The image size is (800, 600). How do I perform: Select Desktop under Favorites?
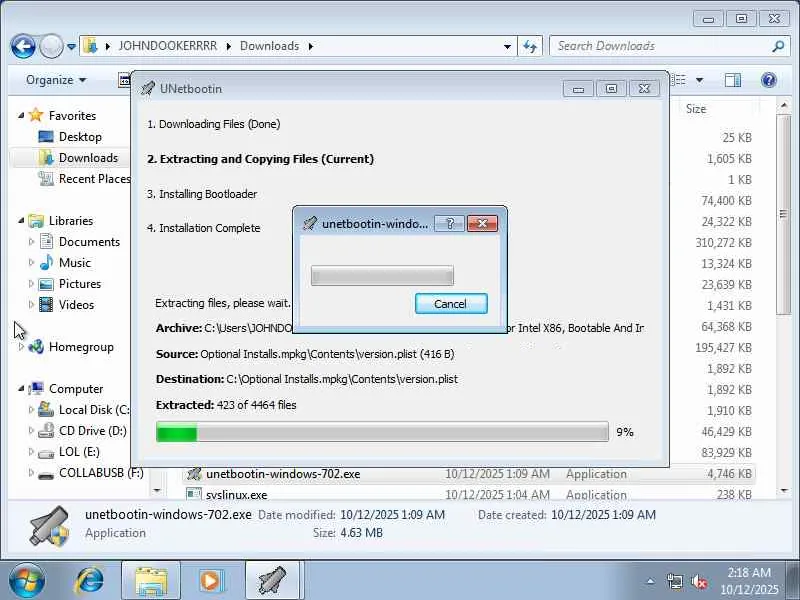pos(80,137)
